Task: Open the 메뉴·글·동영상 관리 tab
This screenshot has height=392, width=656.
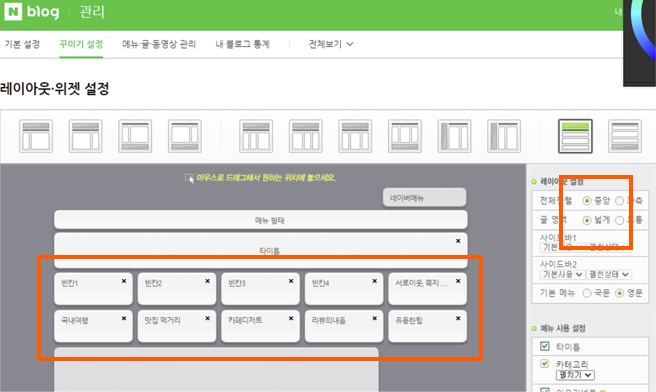Action: [x=159, y=44]
